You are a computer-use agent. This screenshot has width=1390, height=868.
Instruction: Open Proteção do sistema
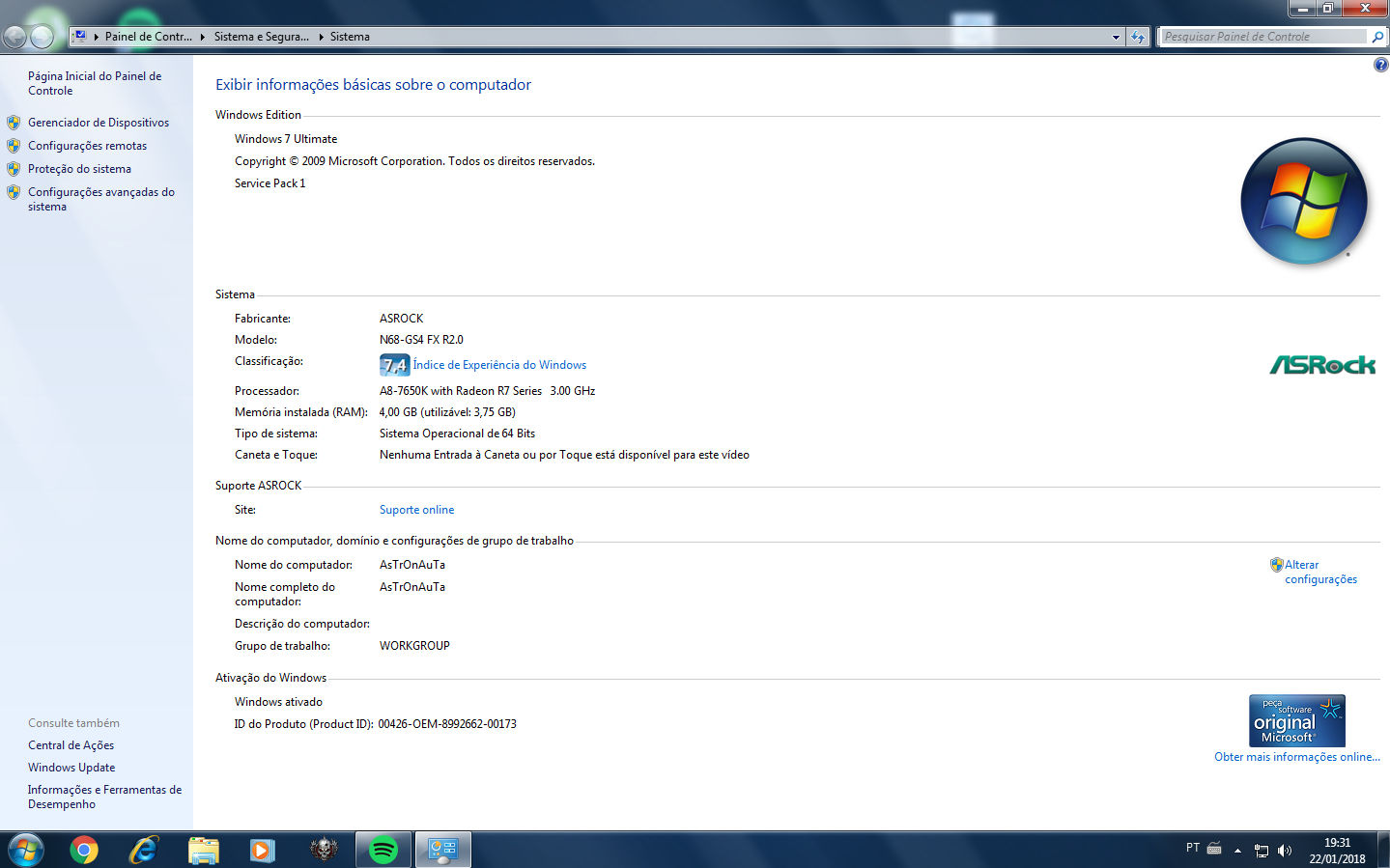click(79, 169)
